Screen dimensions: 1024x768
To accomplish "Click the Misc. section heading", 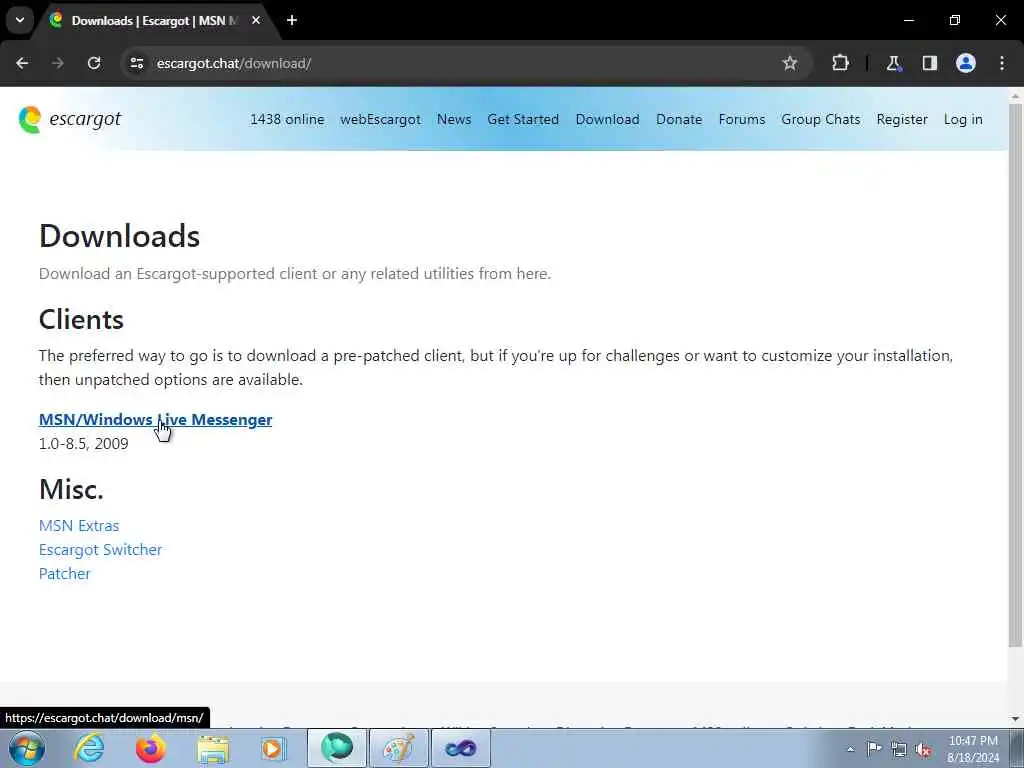I will tap(71, 489).
